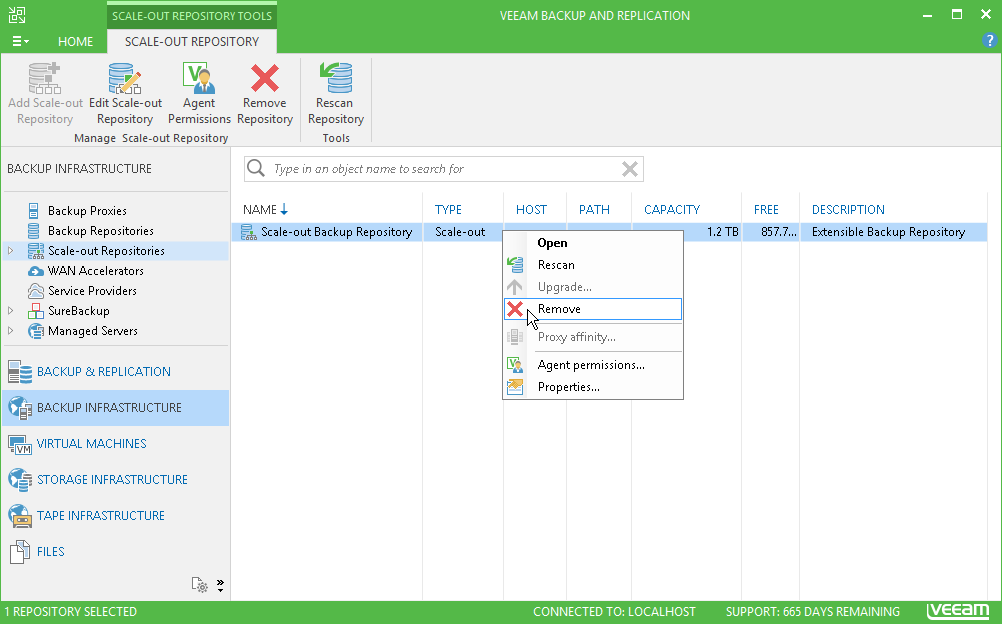Open the BACKUP & REPLICATION view
This screenshot has width=1002, height=624.
[116, 372]
